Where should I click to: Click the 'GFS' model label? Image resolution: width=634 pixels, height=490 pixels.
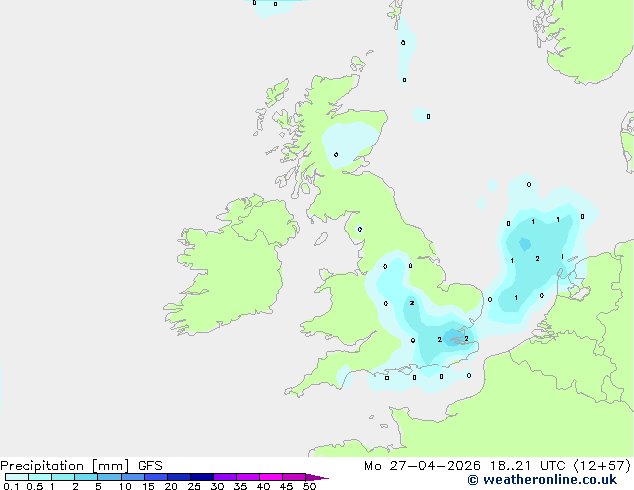tap(150, 466)
